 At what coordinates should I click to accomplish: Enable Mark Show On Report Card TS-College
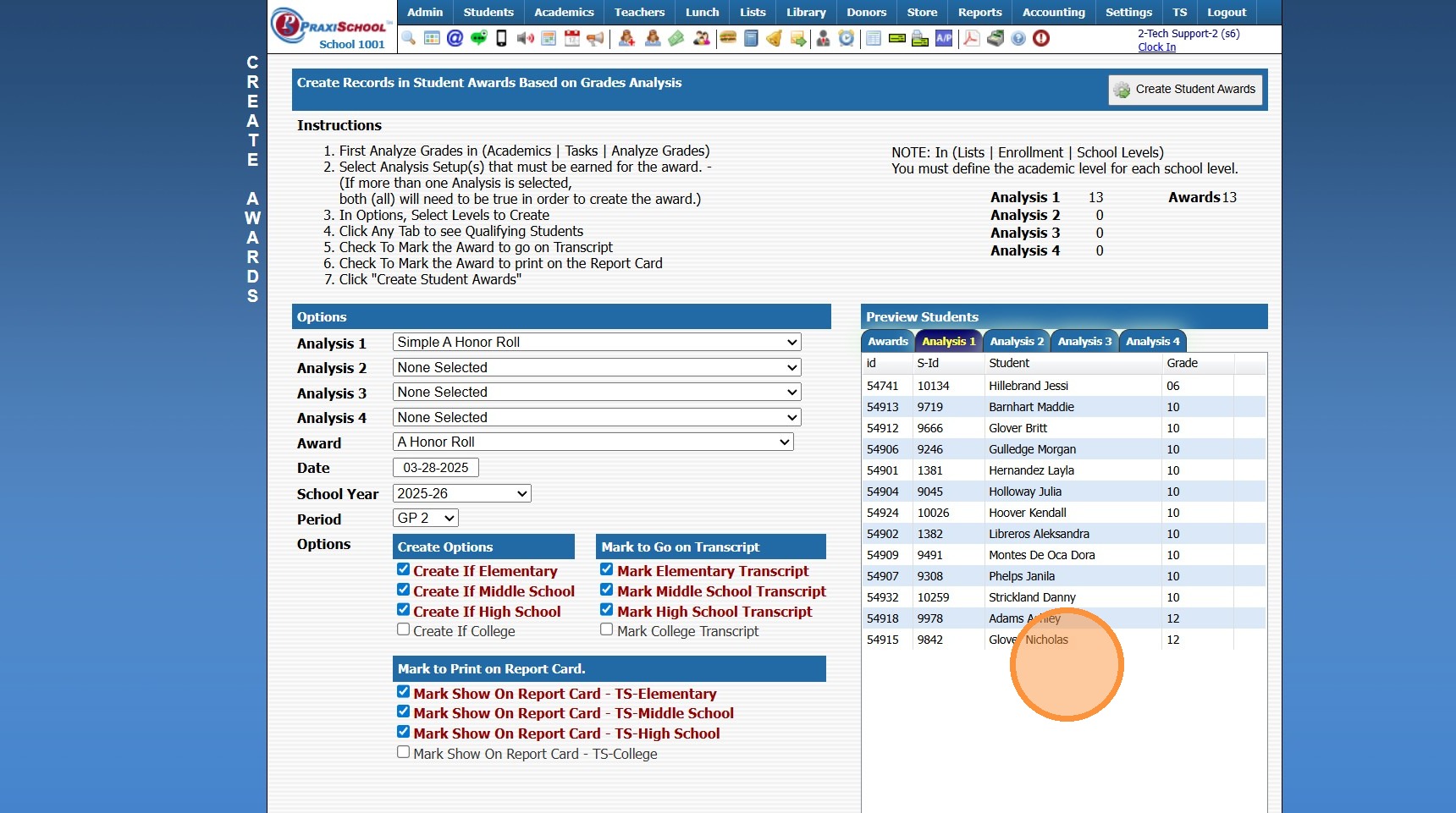pos(404,752)
